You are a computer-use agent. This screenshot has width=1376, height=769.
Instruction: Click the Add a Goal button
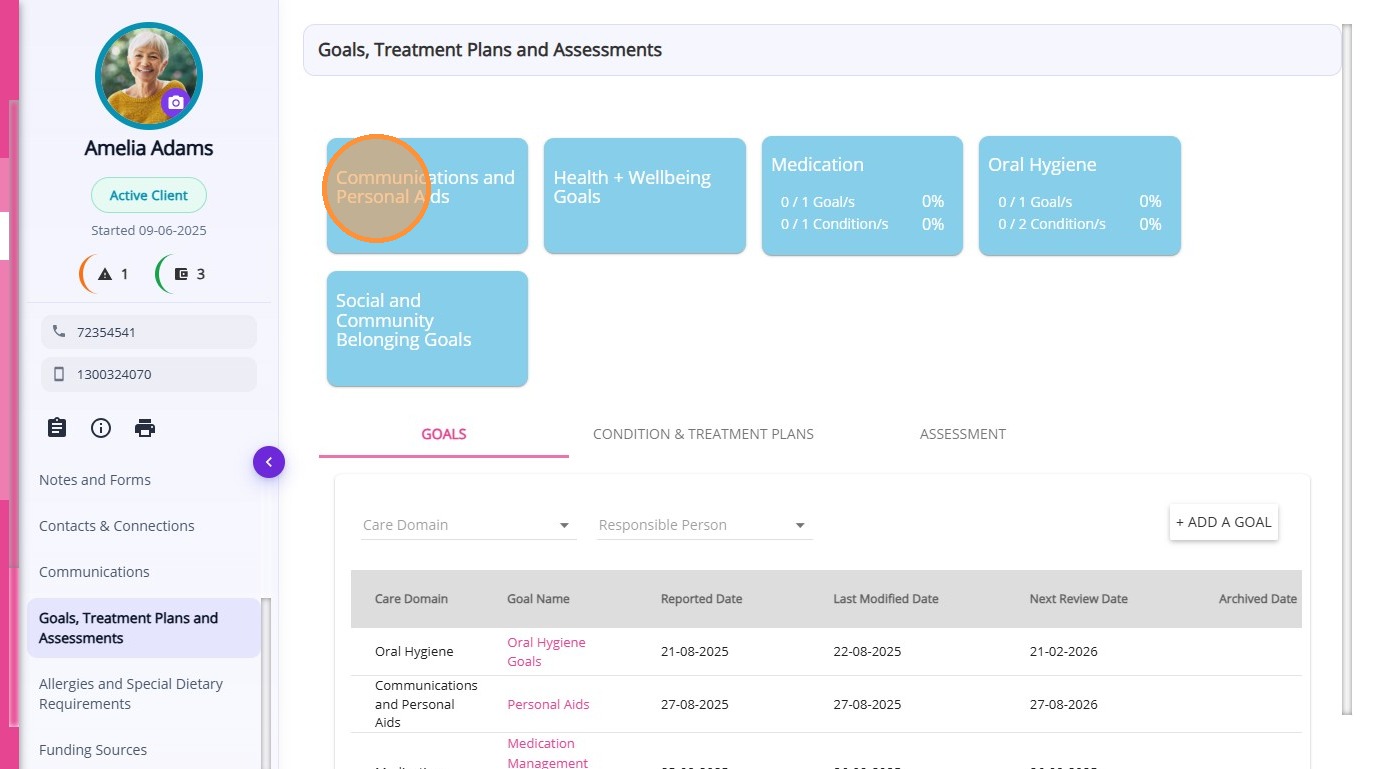click(x=1223, y=522)
